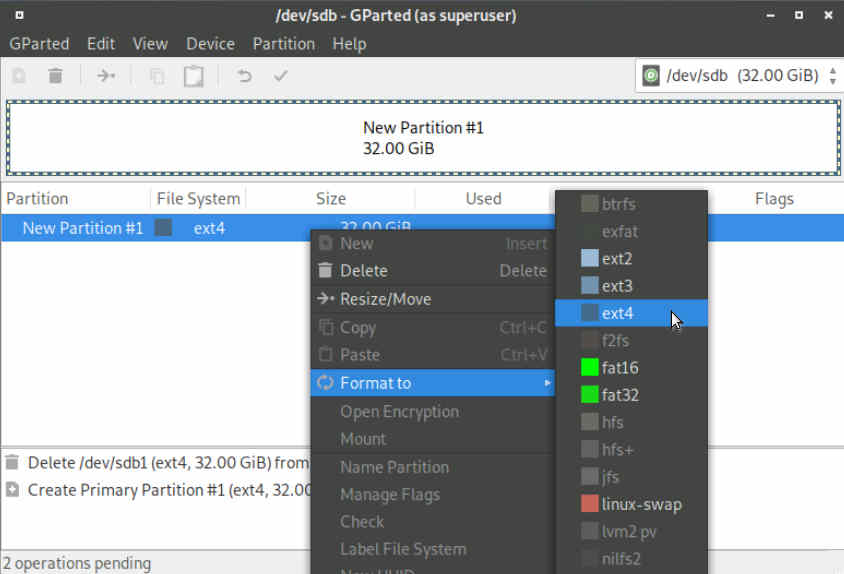Viewport: 844px width, 574px height.
Task: Click the File System column header
Action: pyautogui.click(x=198, y=199)
